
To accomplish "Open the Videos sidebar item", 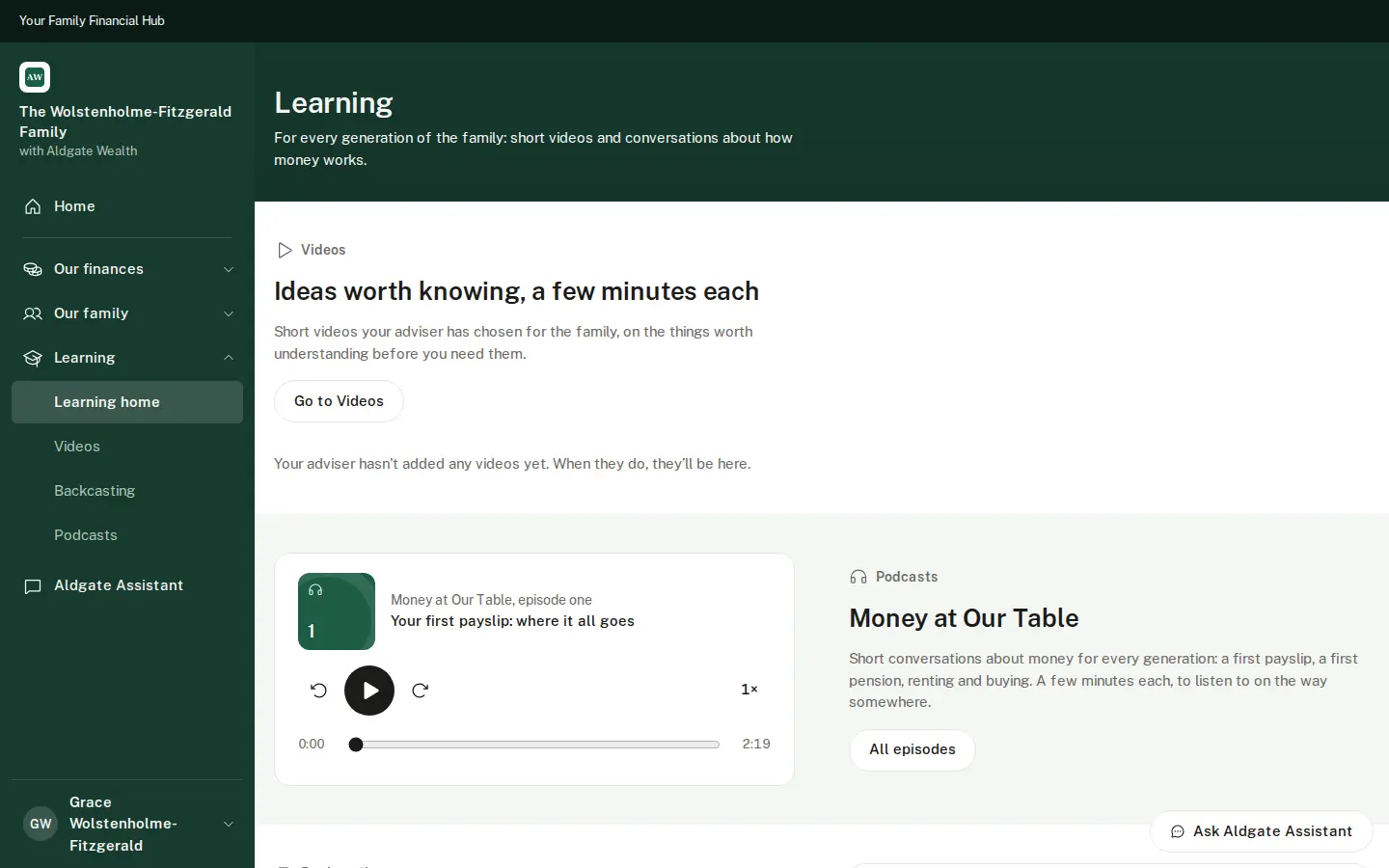I will pyautogui.click(x=127, y=447).
